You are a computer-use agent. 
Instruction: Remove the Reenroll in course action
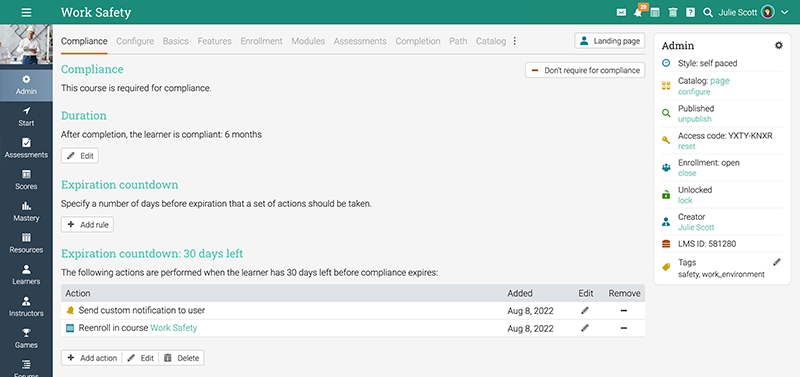point(623,328)
